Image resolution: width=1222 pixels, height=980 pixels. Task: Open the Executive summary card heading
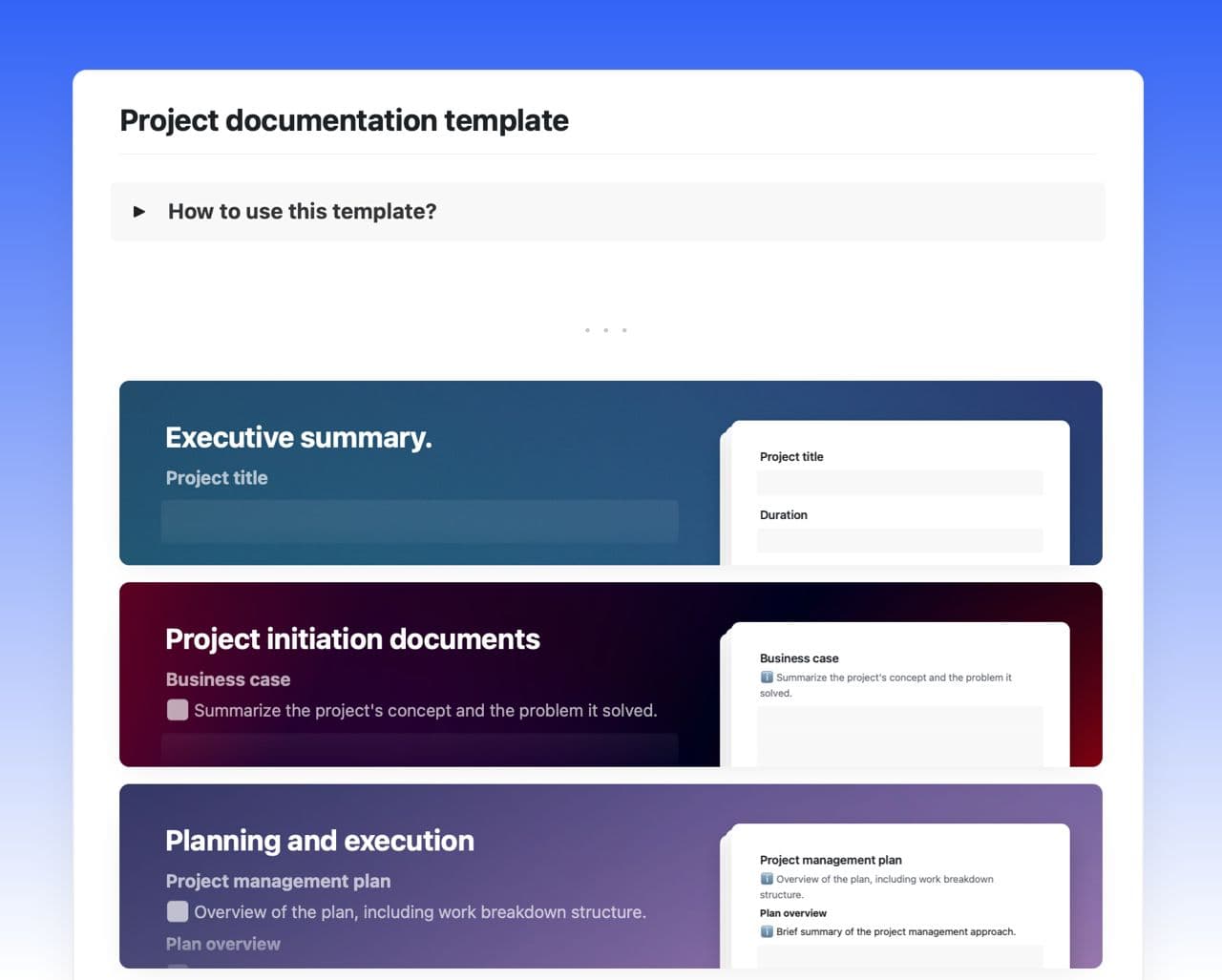point(298,438)
